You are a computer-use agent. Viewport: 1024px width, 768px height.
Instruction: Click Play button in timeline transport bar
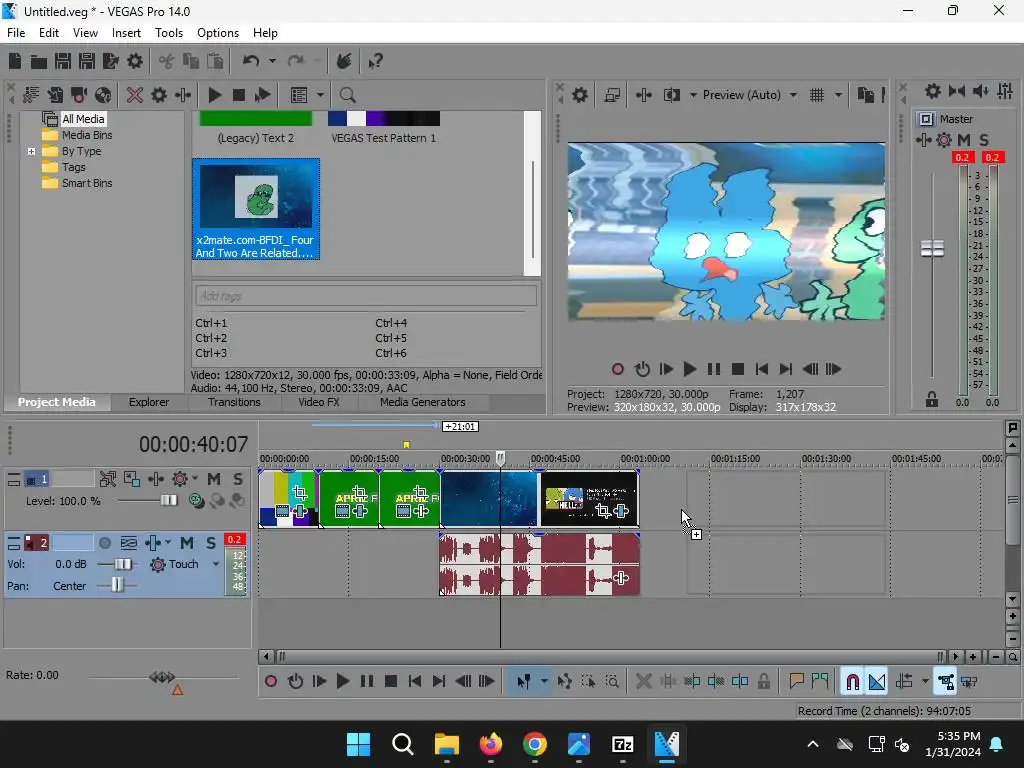342,682
